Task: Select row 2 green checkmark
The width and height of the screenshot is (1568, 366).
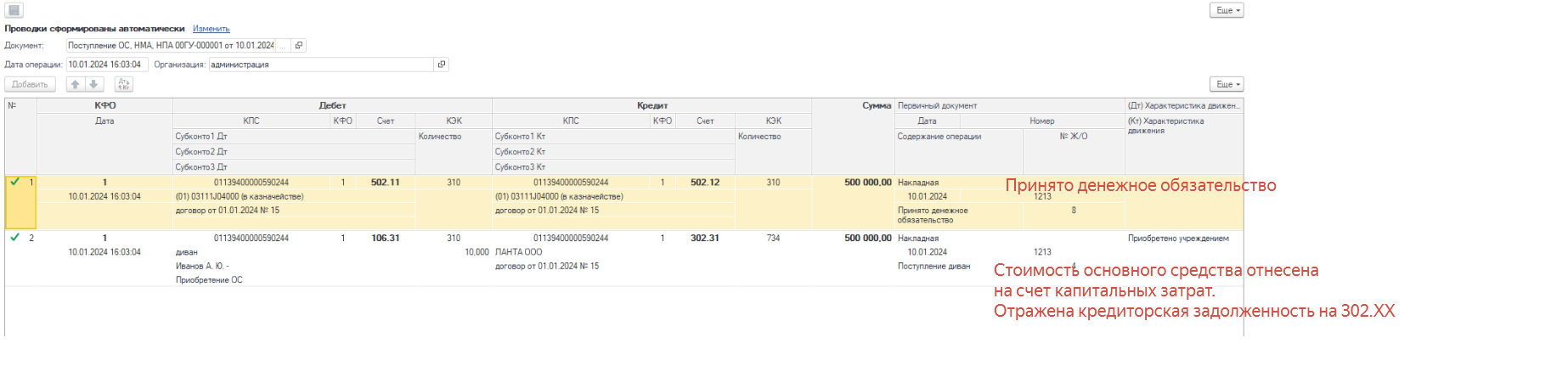Action: [x=14, y=238]
